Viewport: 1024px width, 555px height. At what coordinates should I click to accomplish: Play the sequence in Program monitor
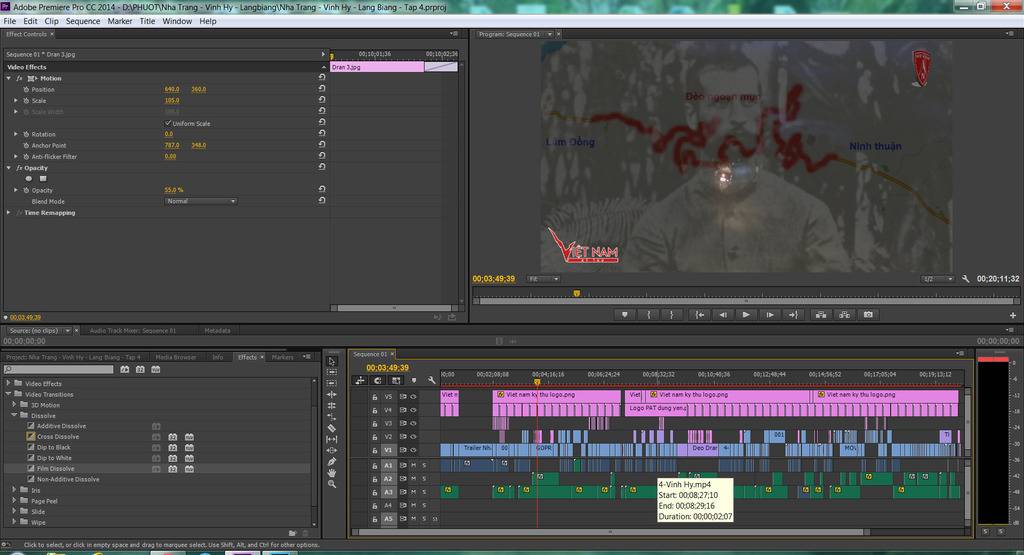[x=746, y=315]
